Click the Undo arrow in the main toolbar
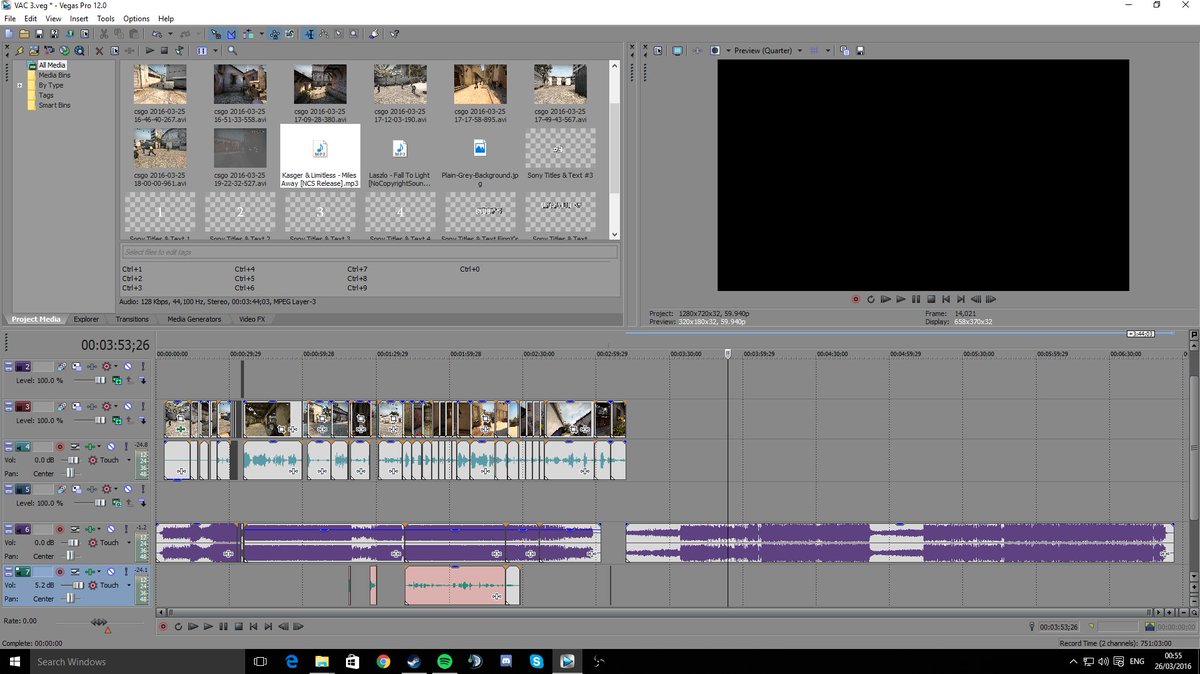The width and height of the screenshot is (1200, 674). [x=157, y=33]
